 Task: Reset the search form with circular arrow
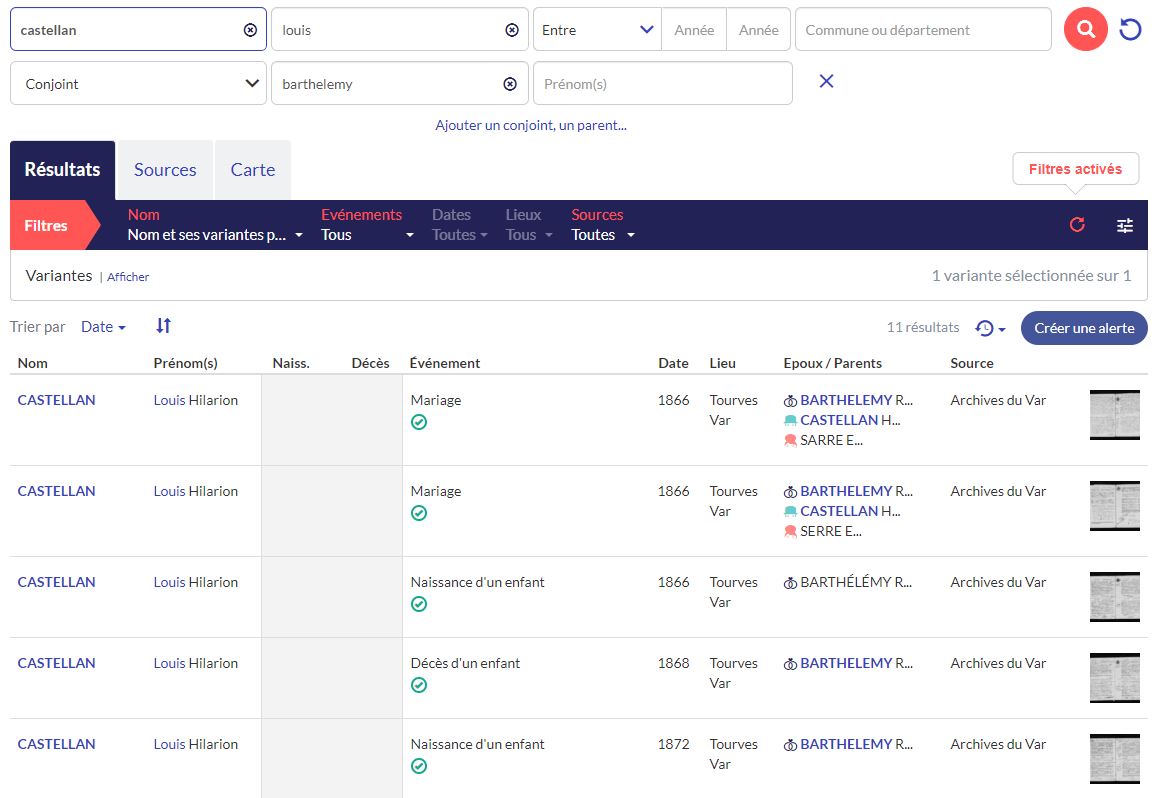pyautogui.click(x=1130, y=30)
